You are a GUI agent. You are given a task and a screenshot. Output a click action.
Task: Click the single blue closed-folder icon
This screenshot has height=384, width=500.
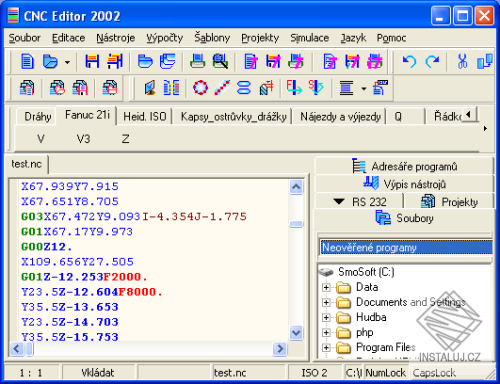point(145,62)
